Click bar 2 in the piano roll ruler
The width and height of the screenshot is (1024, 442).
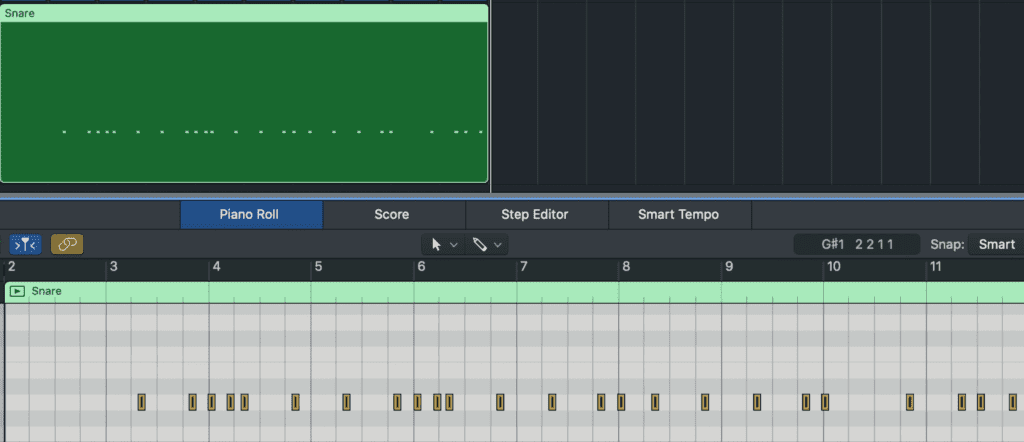(11, 266)
